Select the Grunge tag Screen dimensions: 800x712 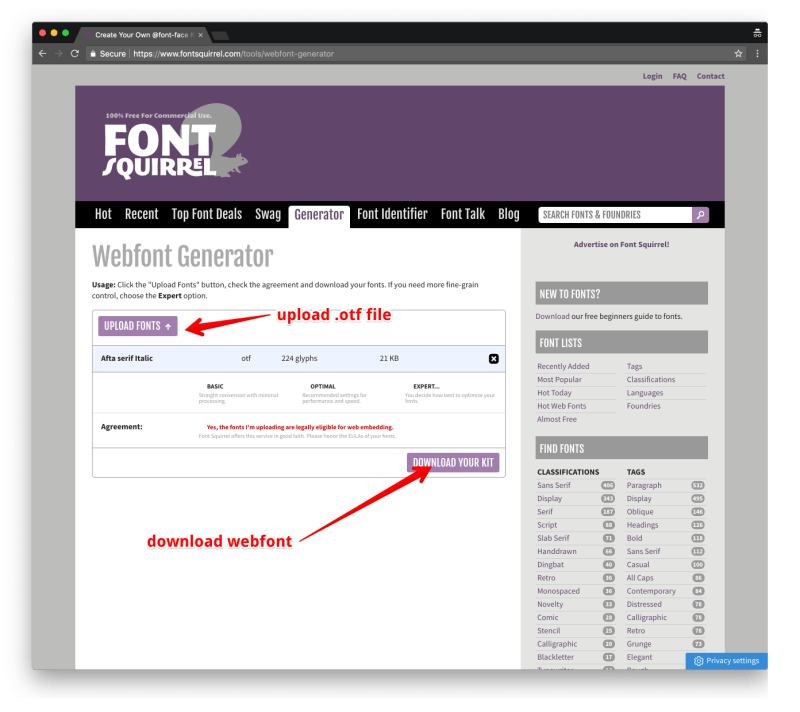pos(639,644)
